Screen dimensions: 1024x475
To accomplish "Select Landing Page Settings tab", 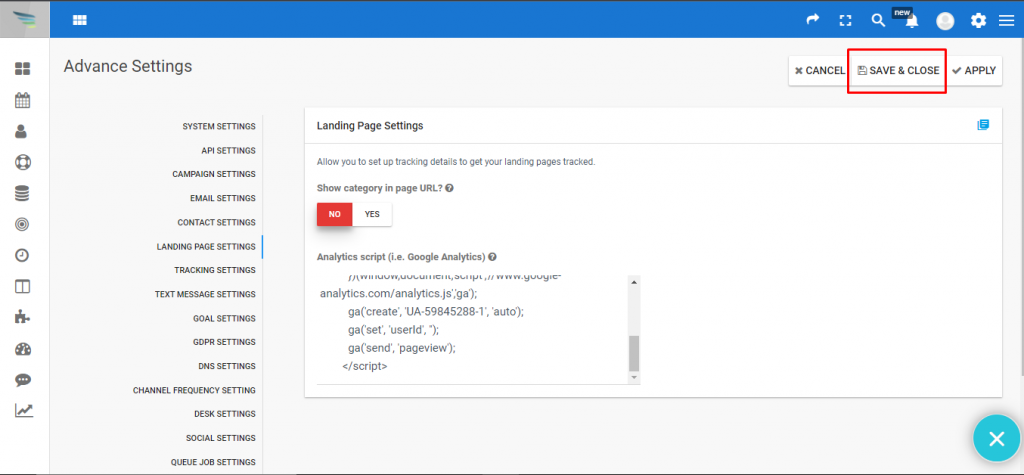I will pyautogui.click(x=206, y=246).
